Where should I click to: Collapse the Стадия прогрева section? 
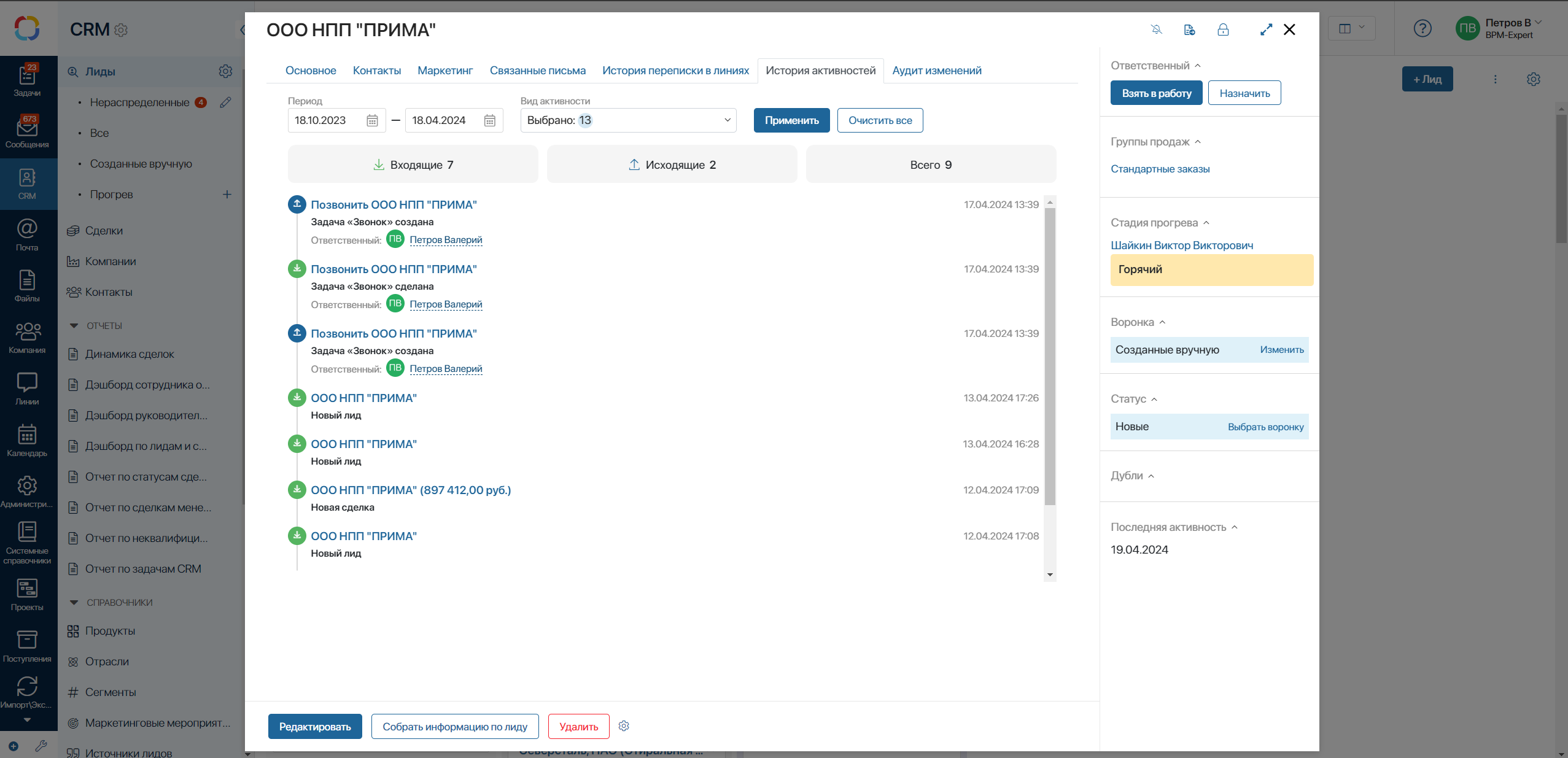click(1206, 223)
